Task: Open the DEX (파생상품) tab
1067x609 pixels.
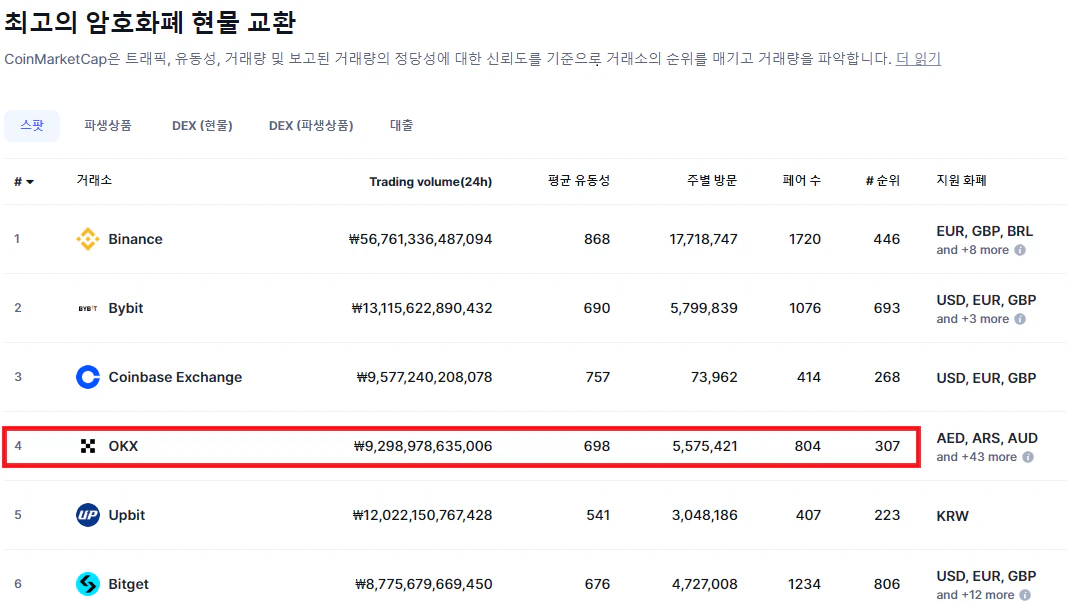Action: click(311, 125)
